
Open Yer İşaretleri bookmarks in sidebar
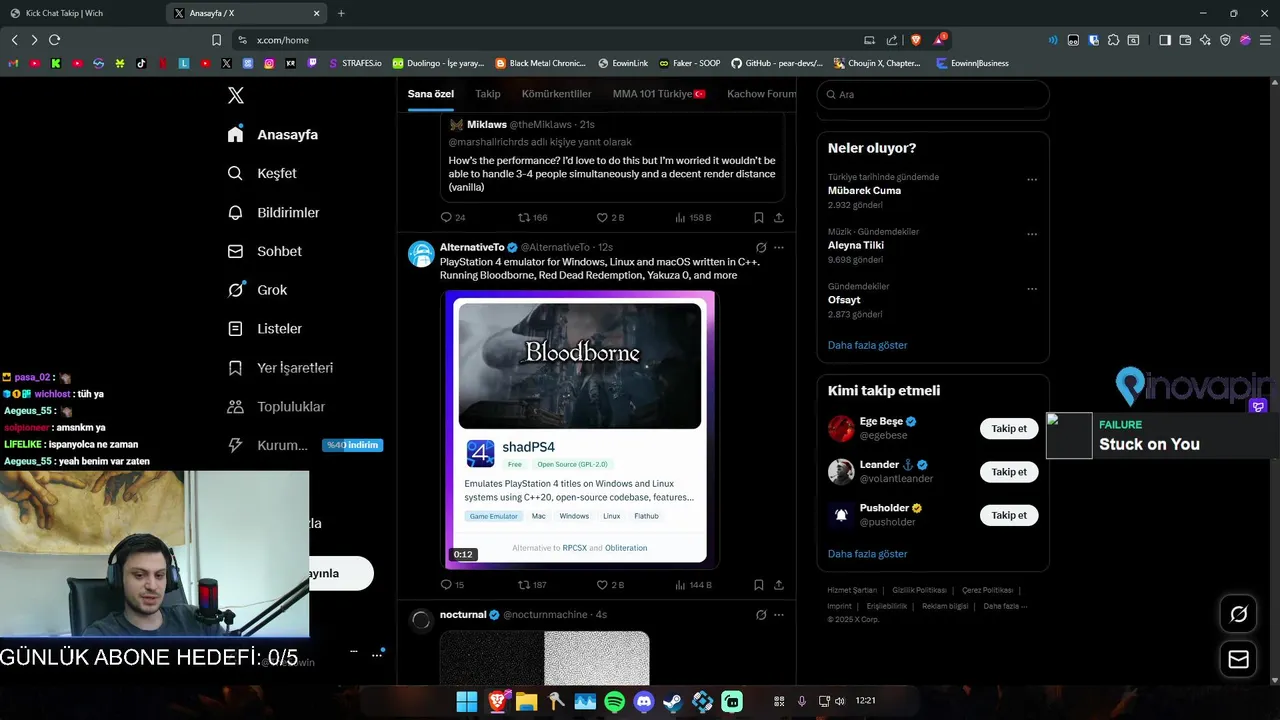(280, 367)
